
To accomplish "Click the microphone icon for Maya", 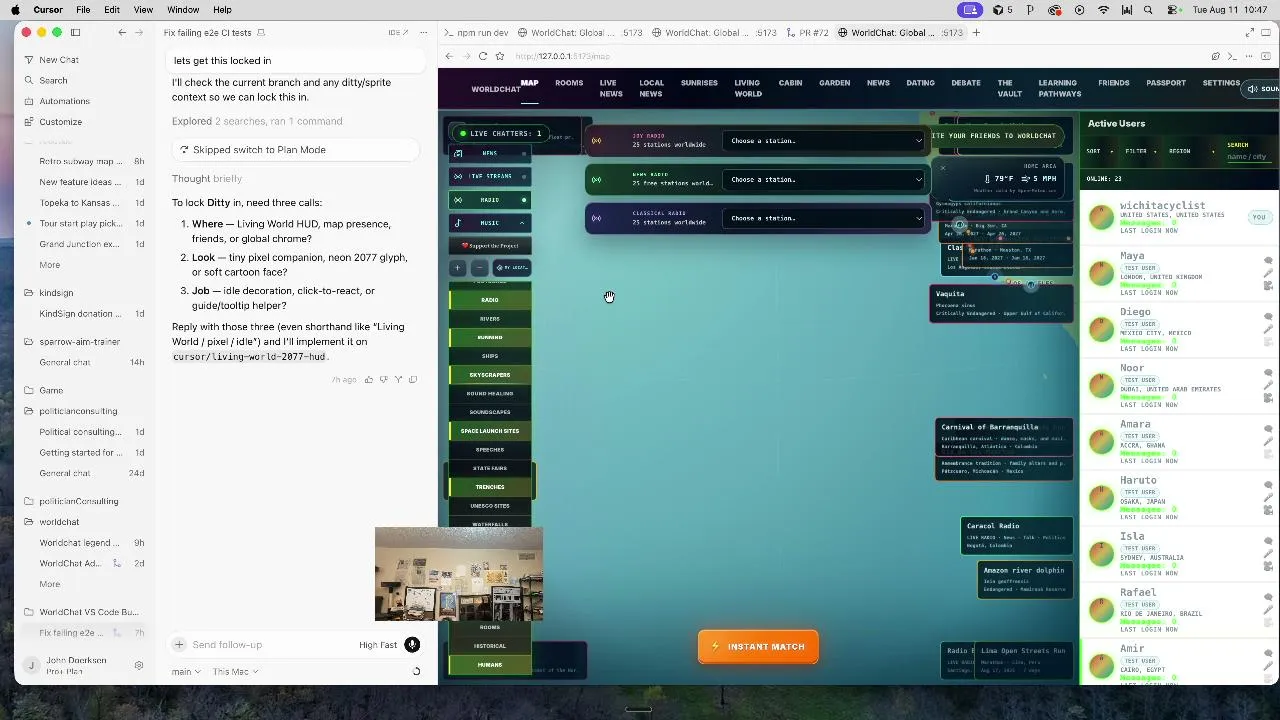I will (1268, 273).
